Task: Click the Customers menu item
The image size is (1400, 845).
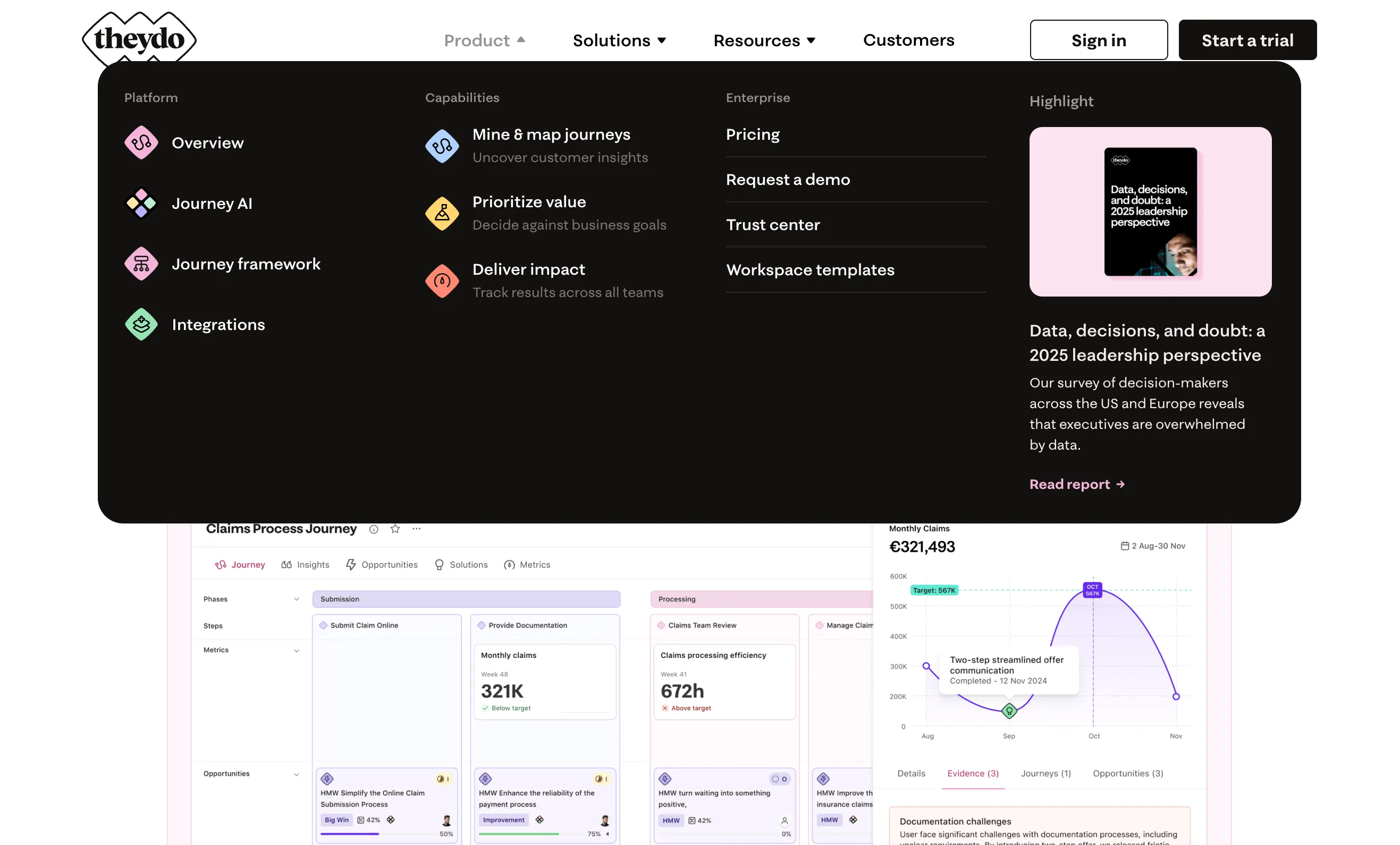Action: (x=908, y=40)
